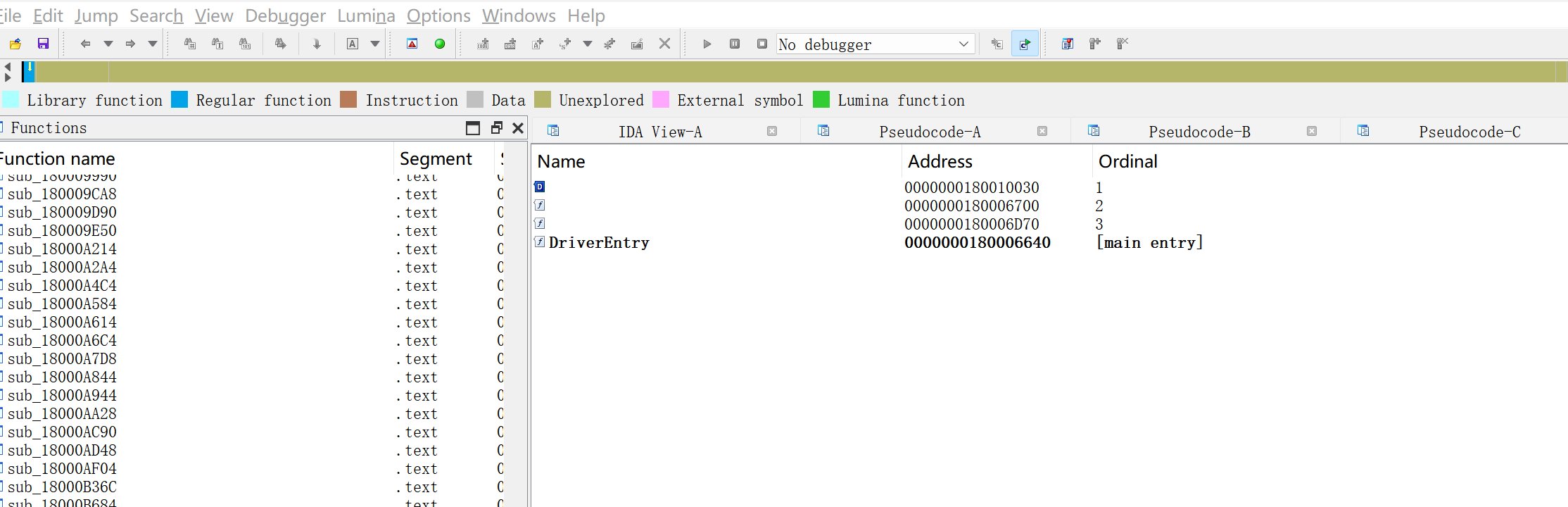Image resolution: width=1568 pixels, height=507 pixels.
Task: Click the rename pencil toolbar icon
Action: (x=637, y=44)
